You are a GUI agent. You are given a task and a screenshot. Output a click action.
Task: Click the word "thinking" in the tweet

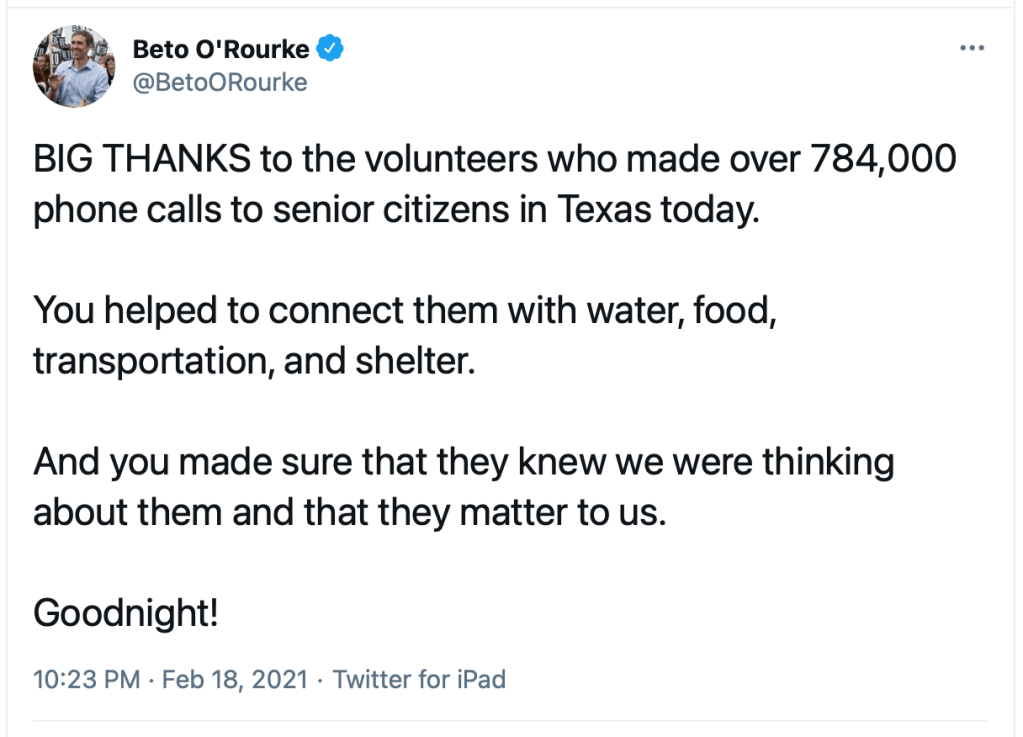pyautogui.click(x=827, y=462)
